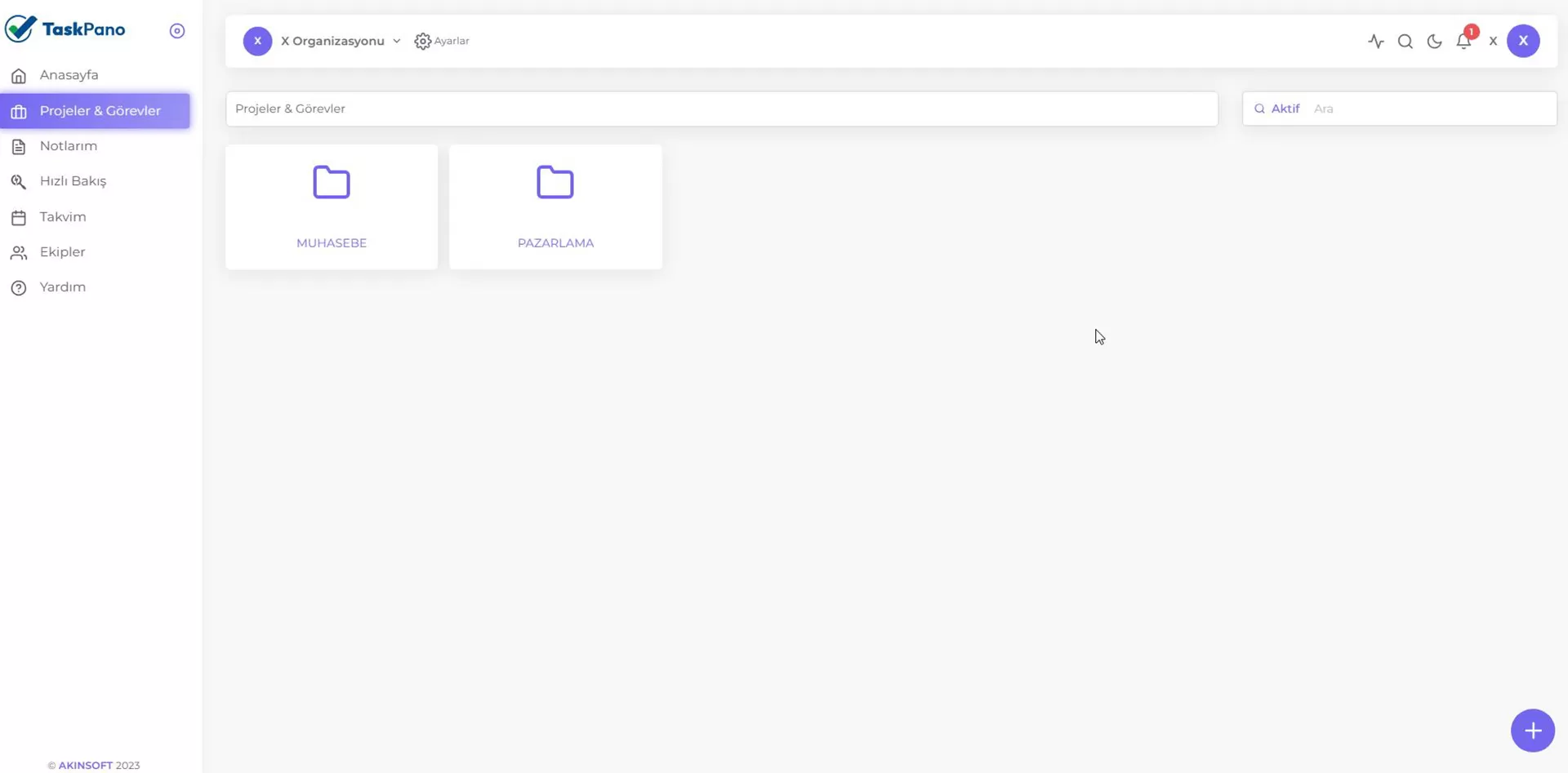Click the TaskPano logo
This screenshot has height=773, width=1568.
tap(65, 29)
